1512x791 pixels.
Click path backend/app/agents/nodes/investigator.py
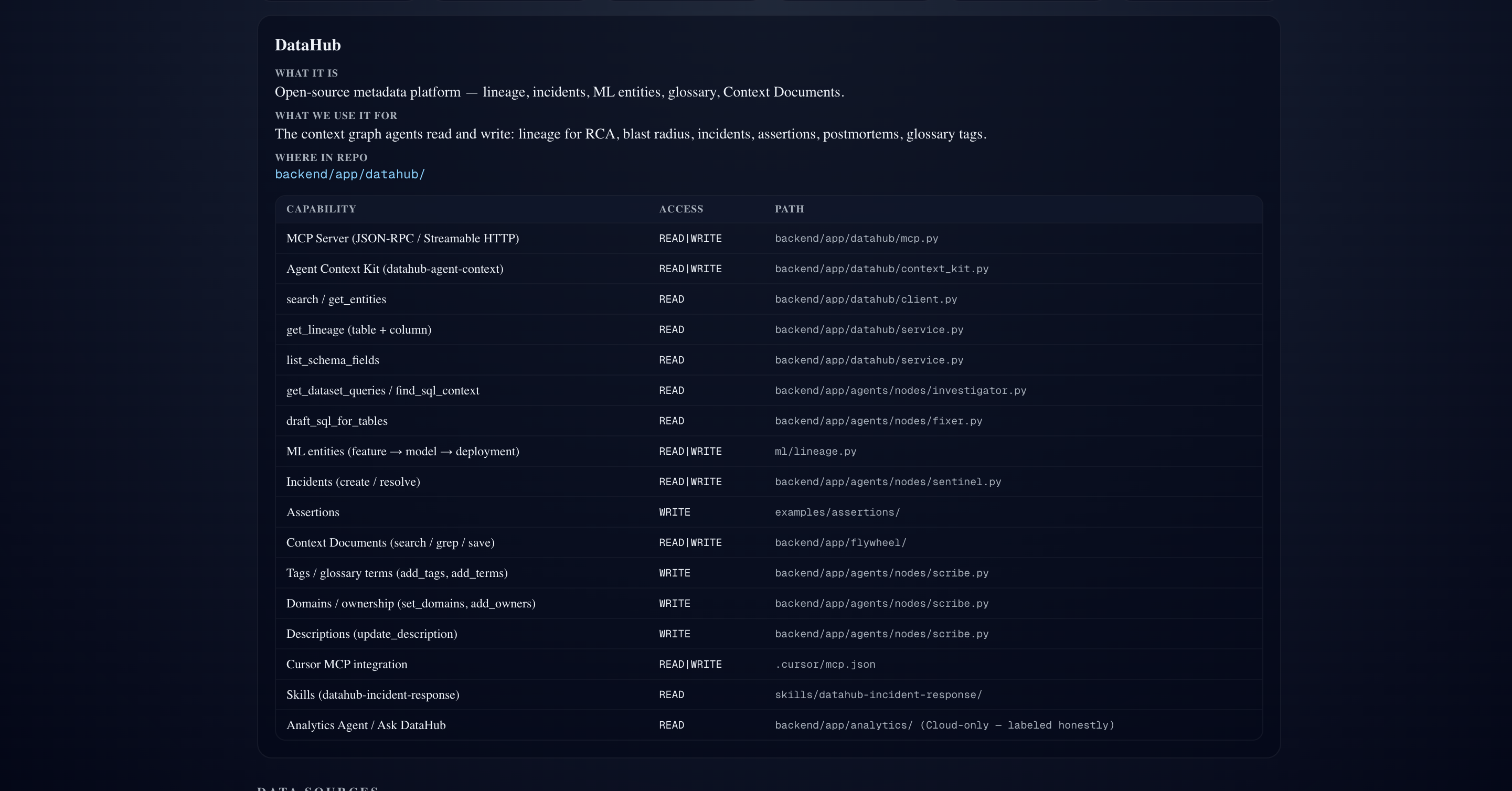pyautogui.click(x=900, y=391)
